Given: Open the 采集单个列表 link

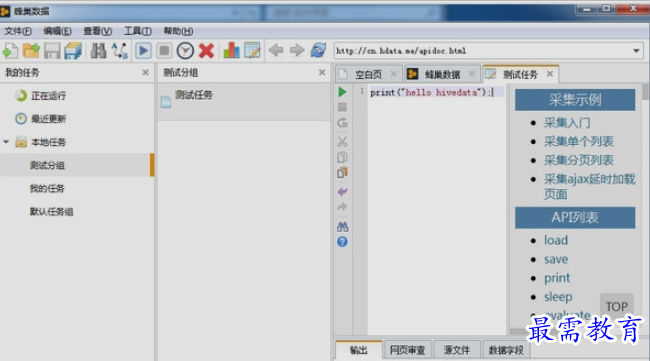Looking at the screenshot, I should tap(579, 141).
